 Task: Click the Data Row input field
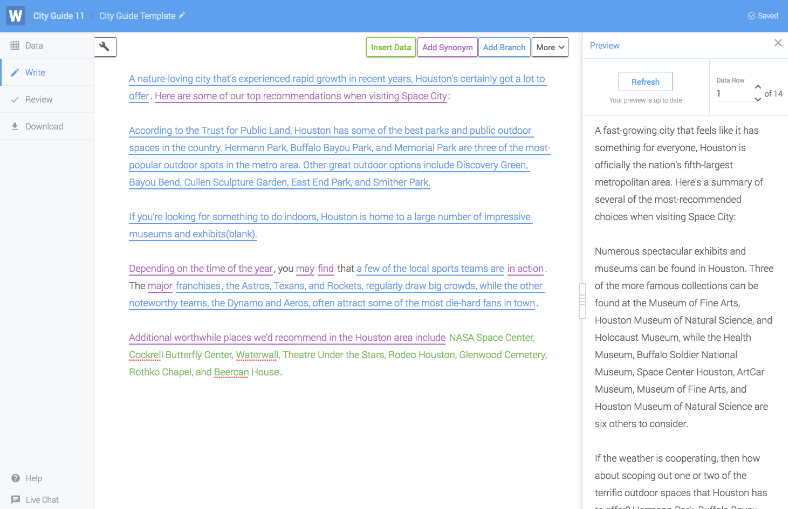coord(732,93)
